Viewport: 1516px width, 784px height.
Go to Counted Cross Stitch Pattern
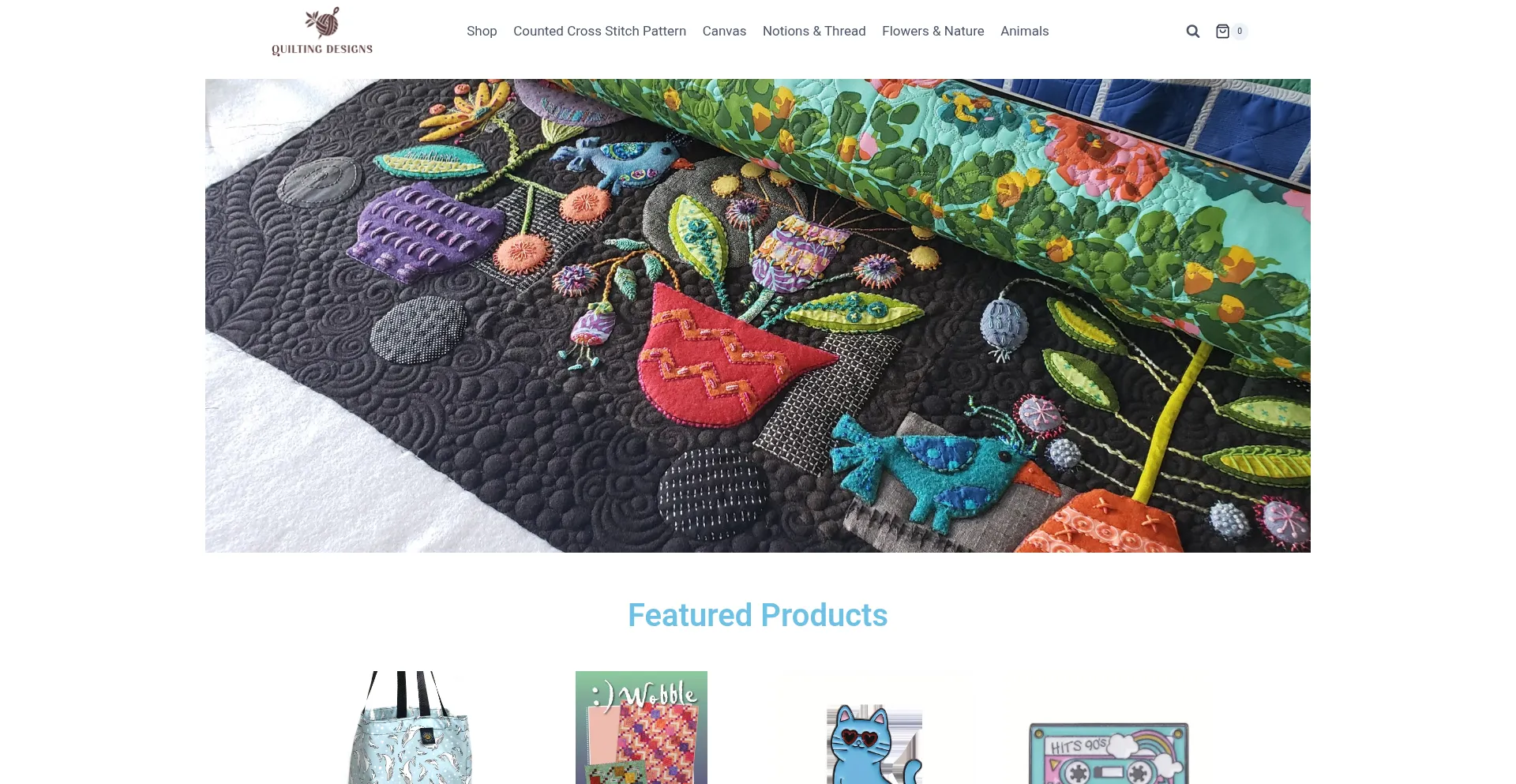tap(599, 32)
